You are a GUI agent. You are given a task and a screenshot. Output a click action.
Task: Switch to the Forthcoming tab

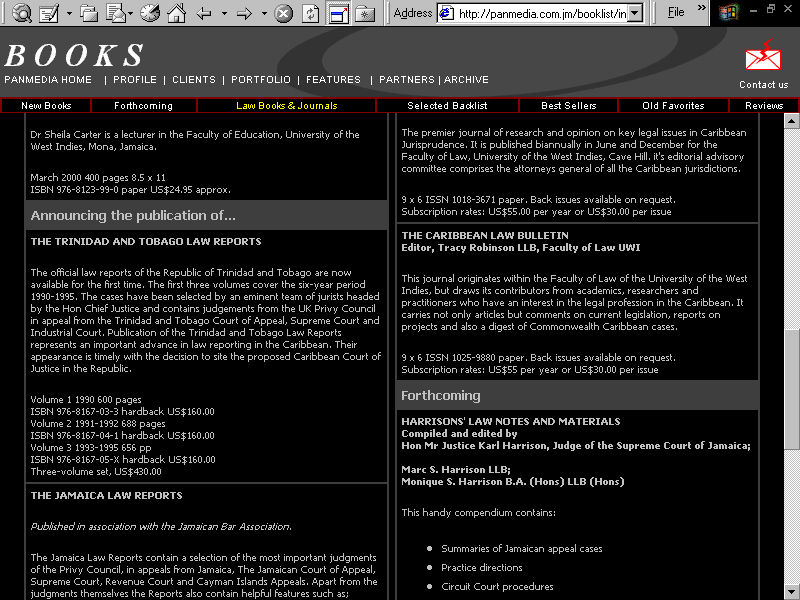[x=143, y=105]
